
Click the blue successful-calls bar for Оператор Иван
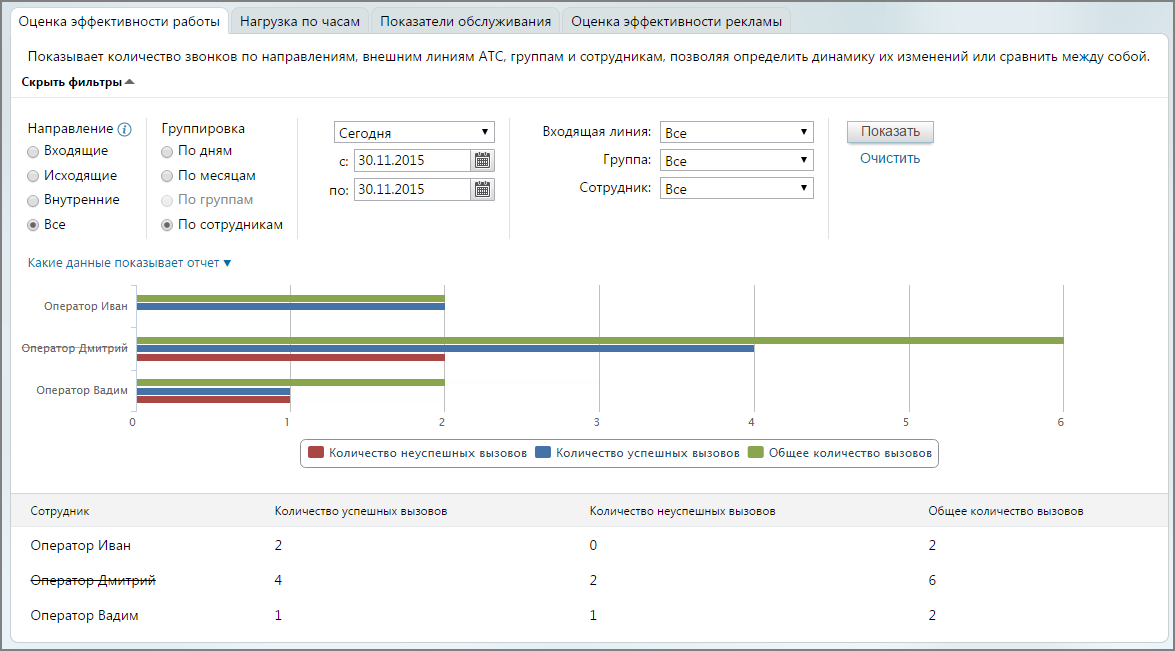pyautogui.click(x=291, y=306)
